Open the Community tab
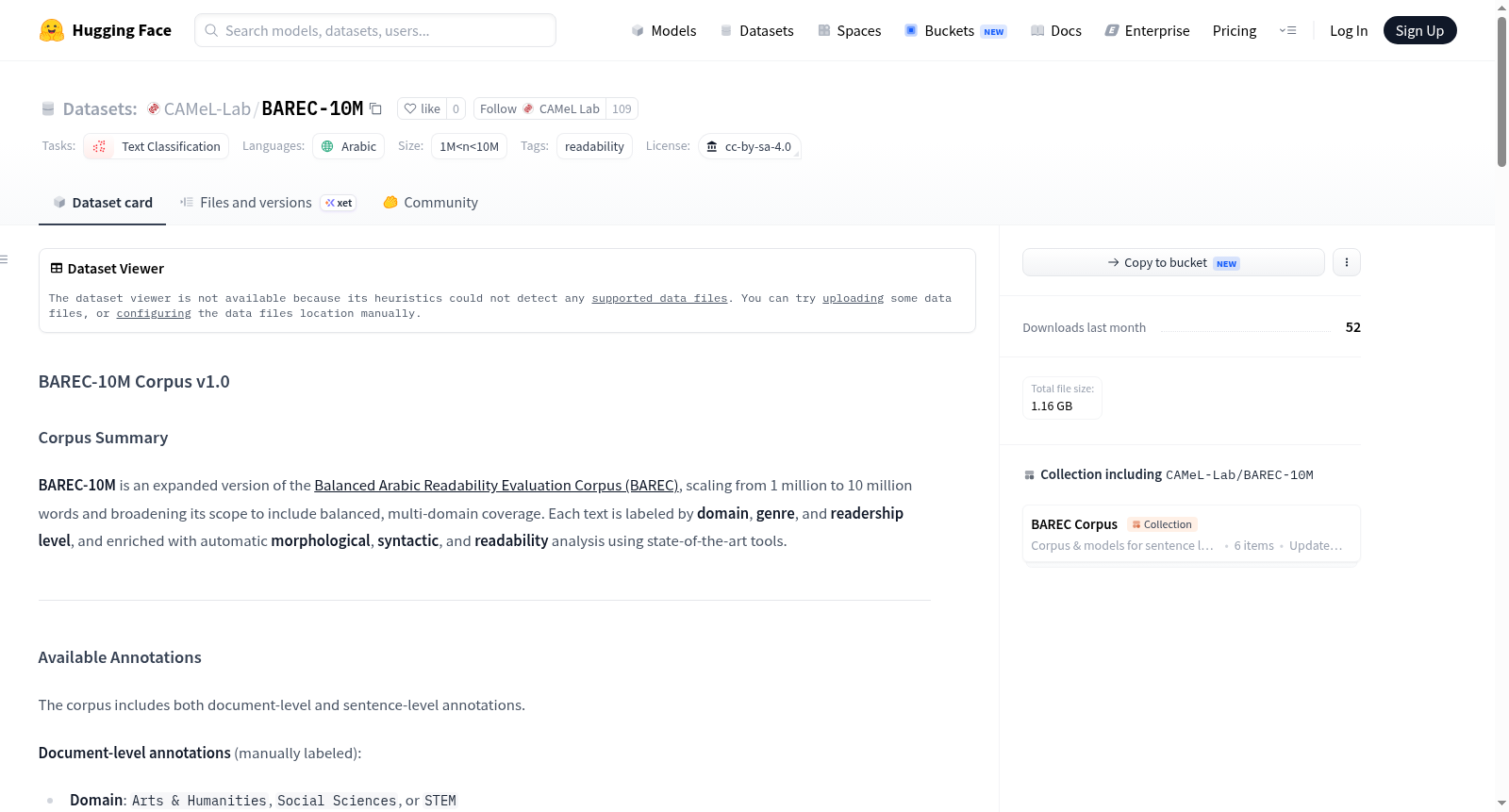The image size is (1509, 812). click(x=431, y=203)
